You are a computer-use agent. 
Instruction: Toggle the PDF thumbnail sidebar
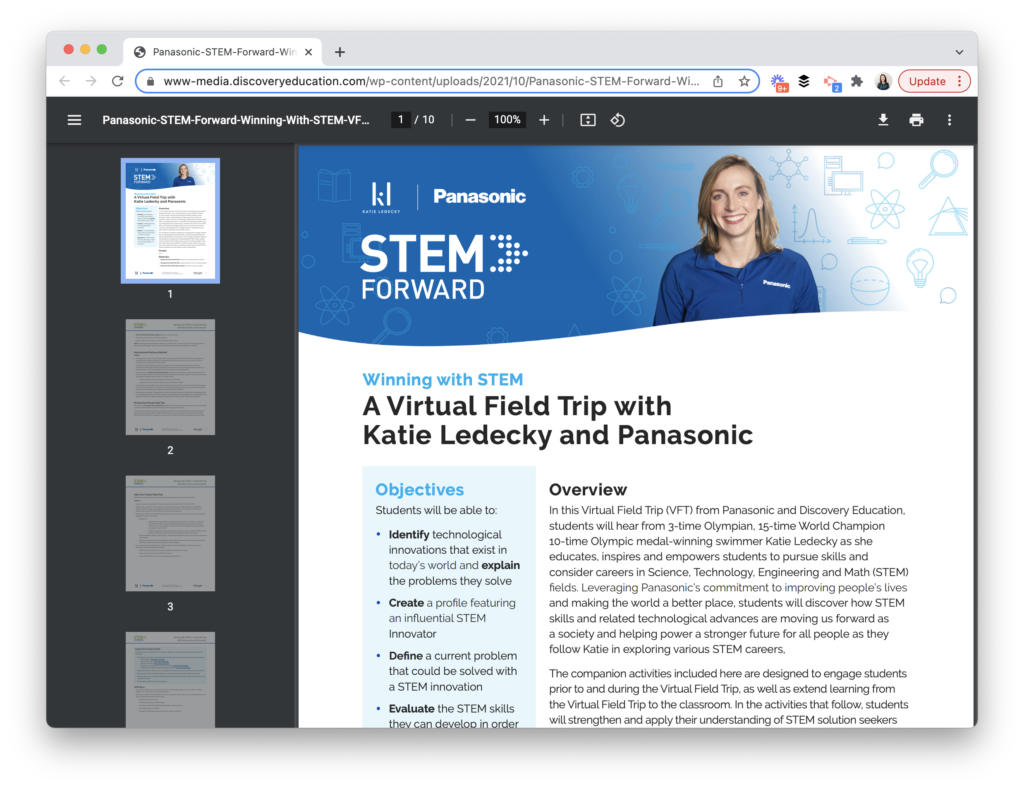pyautogui.click(x=74, y=119)
